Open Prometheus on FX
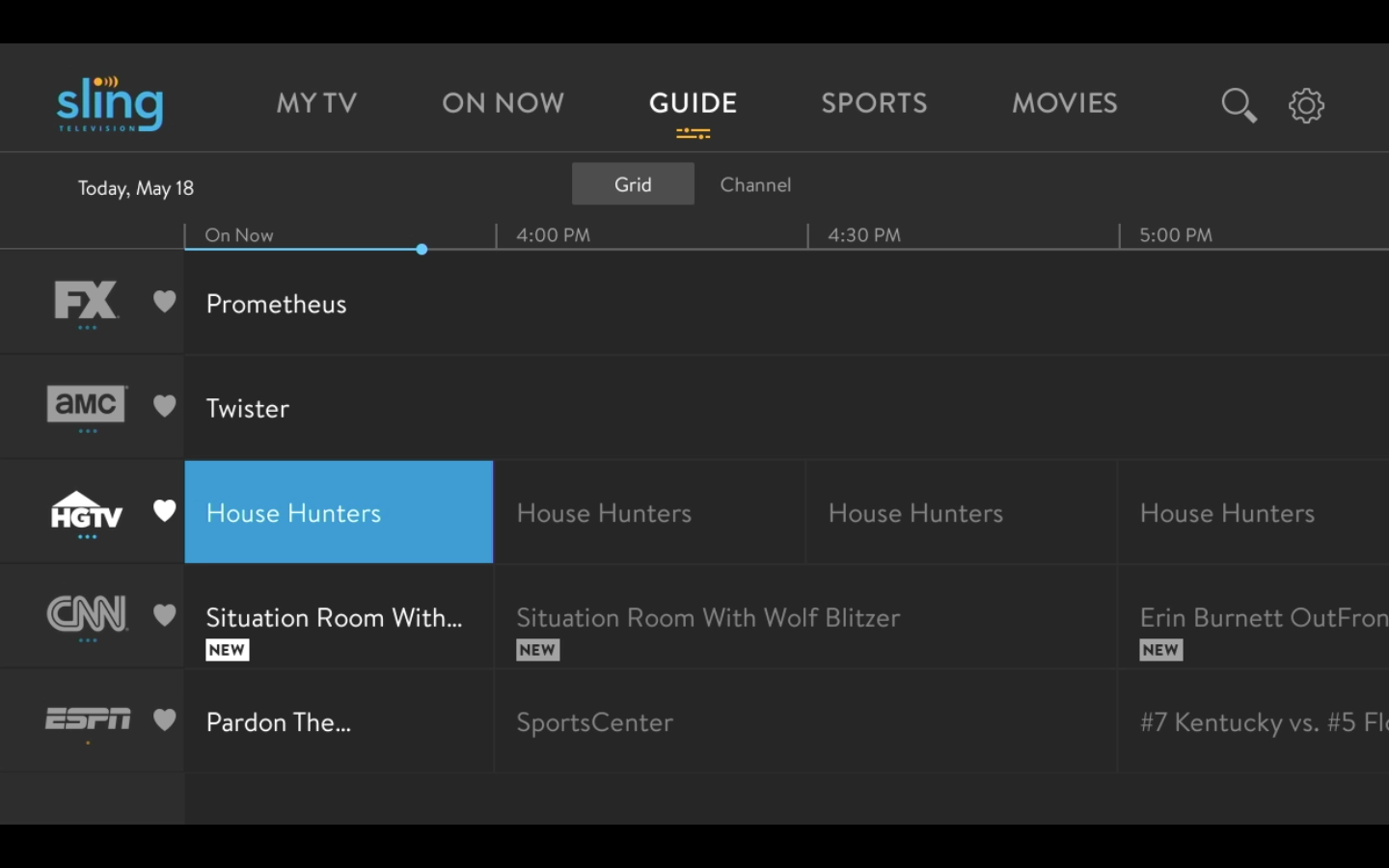 click(x=276, y=304)
